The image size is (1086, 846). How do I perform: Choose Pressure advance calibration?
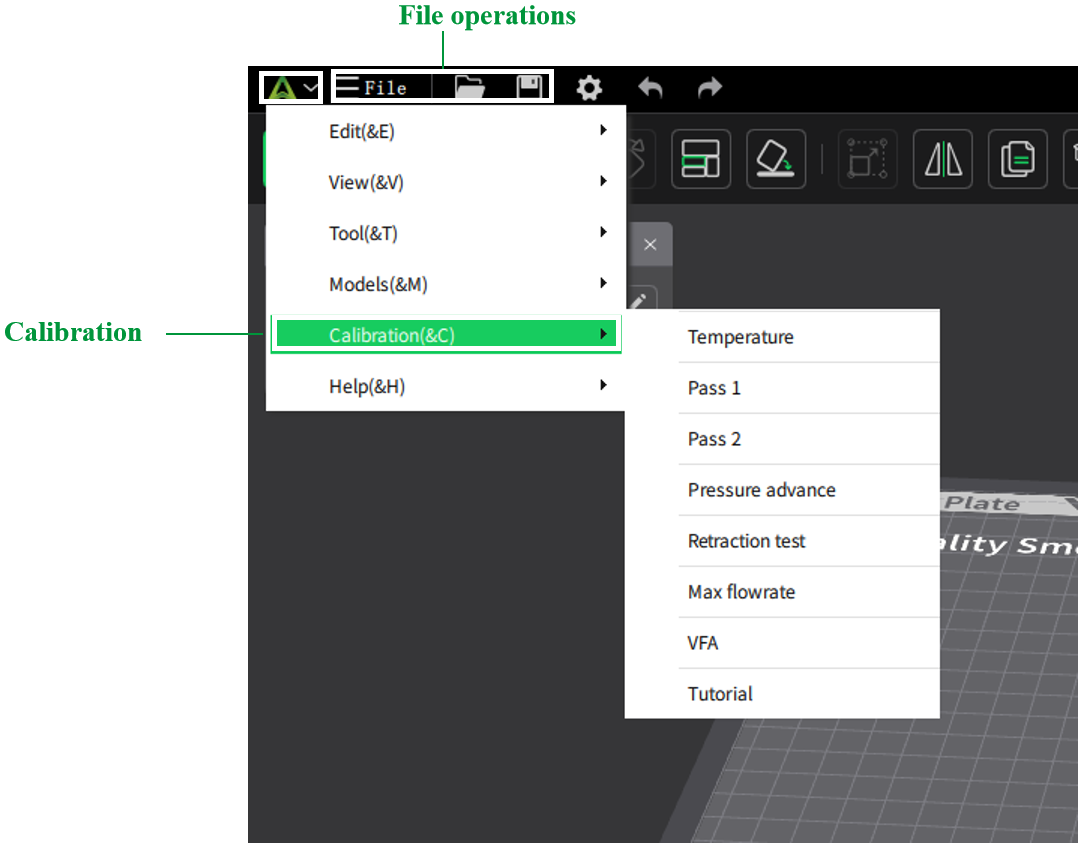(761, 490)
